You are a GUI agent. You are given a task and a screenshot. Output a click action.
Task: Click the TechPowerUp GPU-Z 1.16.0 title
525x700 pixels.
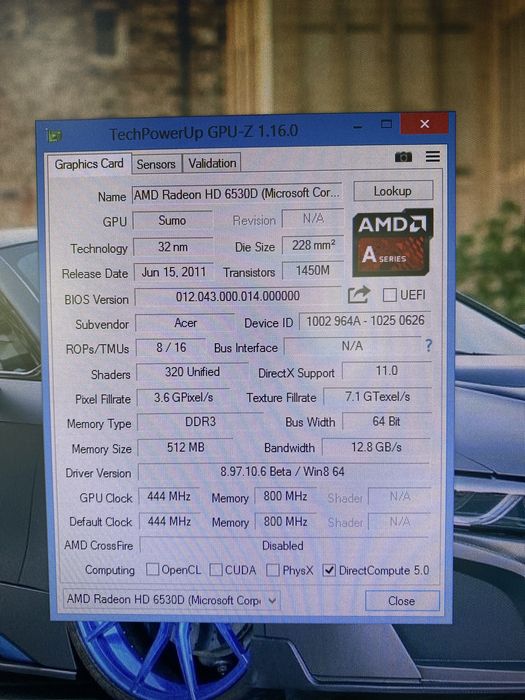coord(204,133)
